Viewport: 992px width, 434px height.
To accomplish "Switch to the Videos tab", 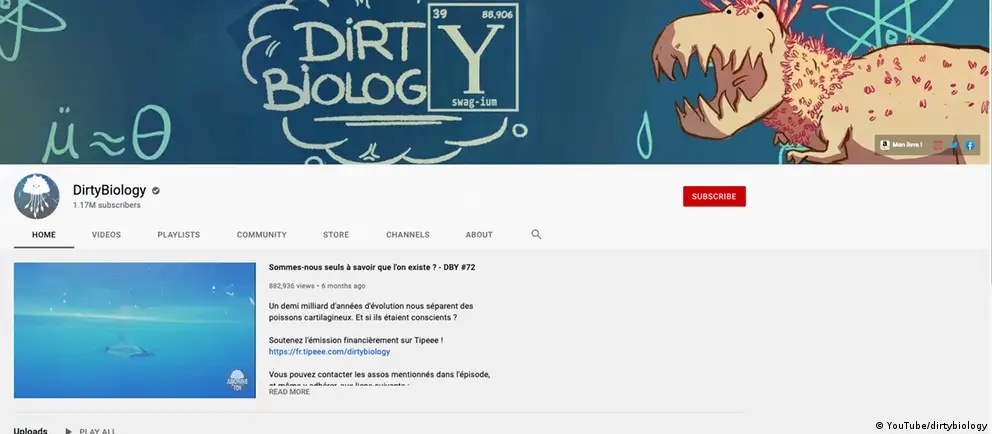I will tap(106, 235).
